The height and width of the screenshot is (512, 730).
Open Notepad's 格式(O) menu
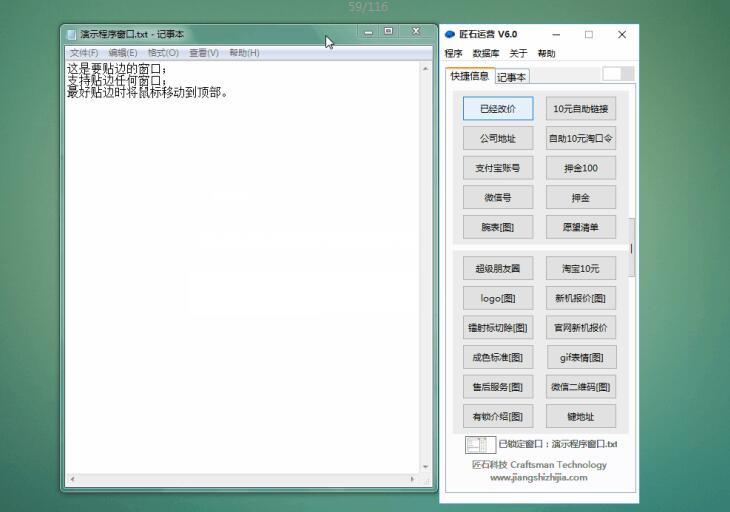[x=163, y=53]
